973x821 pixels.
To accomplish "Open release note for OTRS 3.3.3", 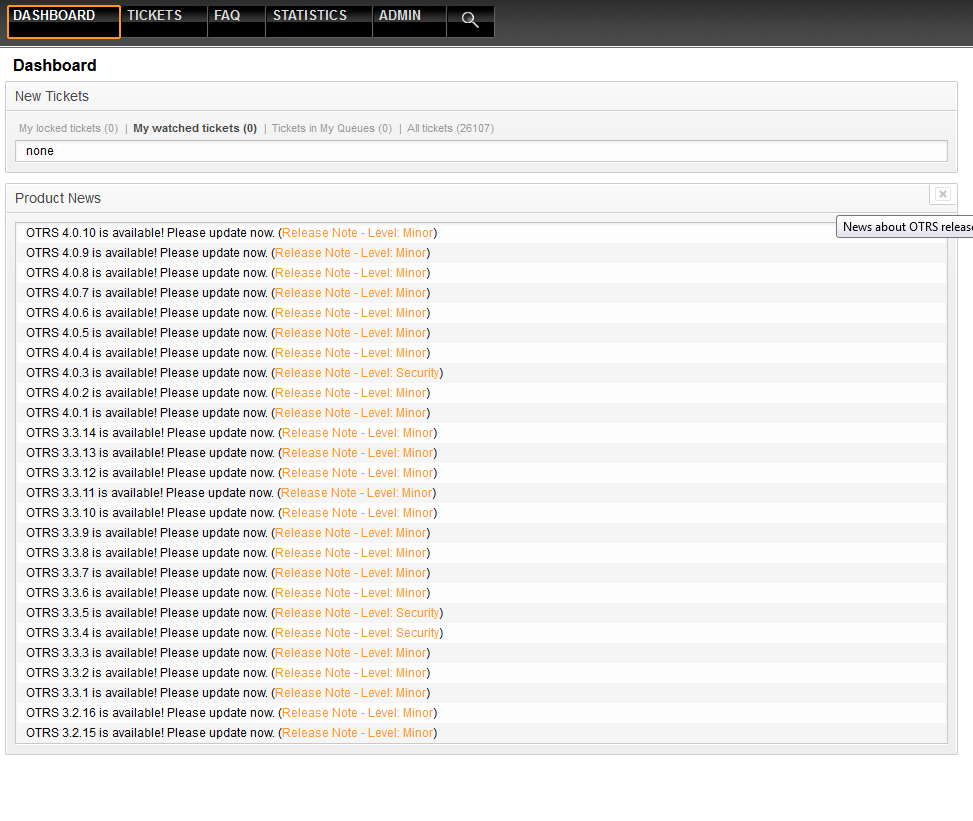I will tap(351, 653).
